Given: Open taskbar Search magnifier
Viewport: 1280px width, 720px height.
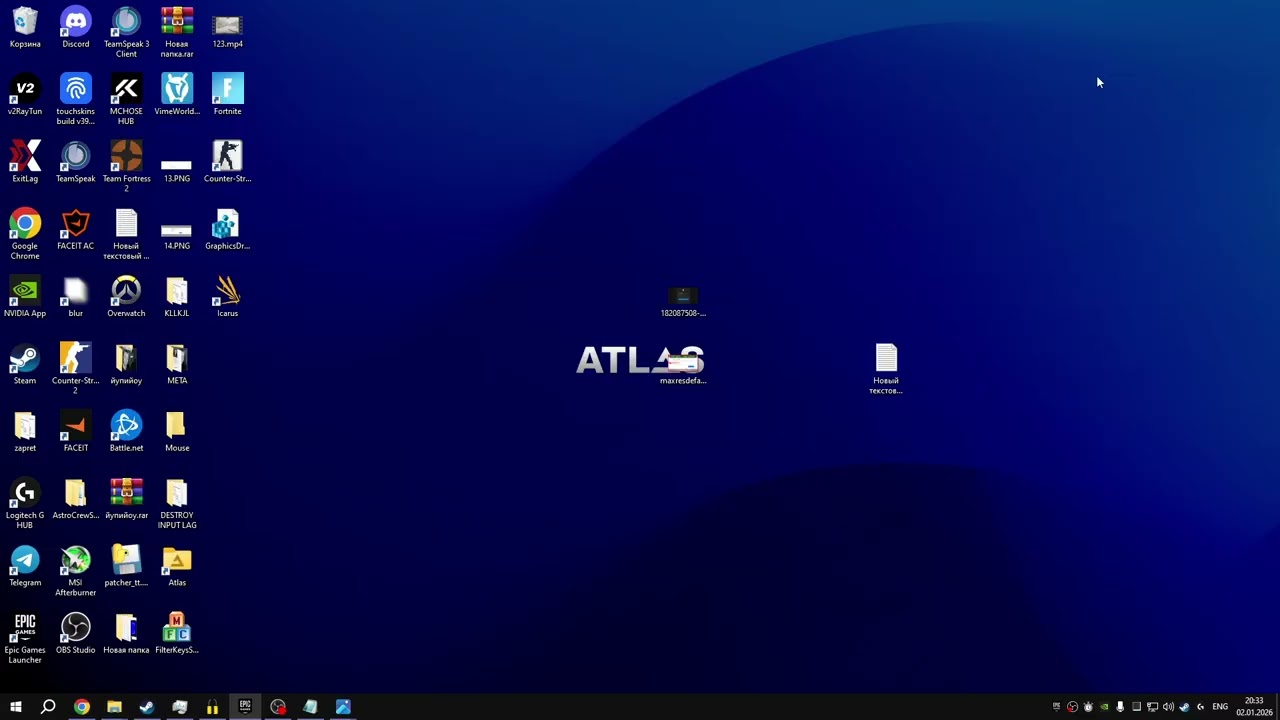Looking at the screenshot, I should pos(48,706).
